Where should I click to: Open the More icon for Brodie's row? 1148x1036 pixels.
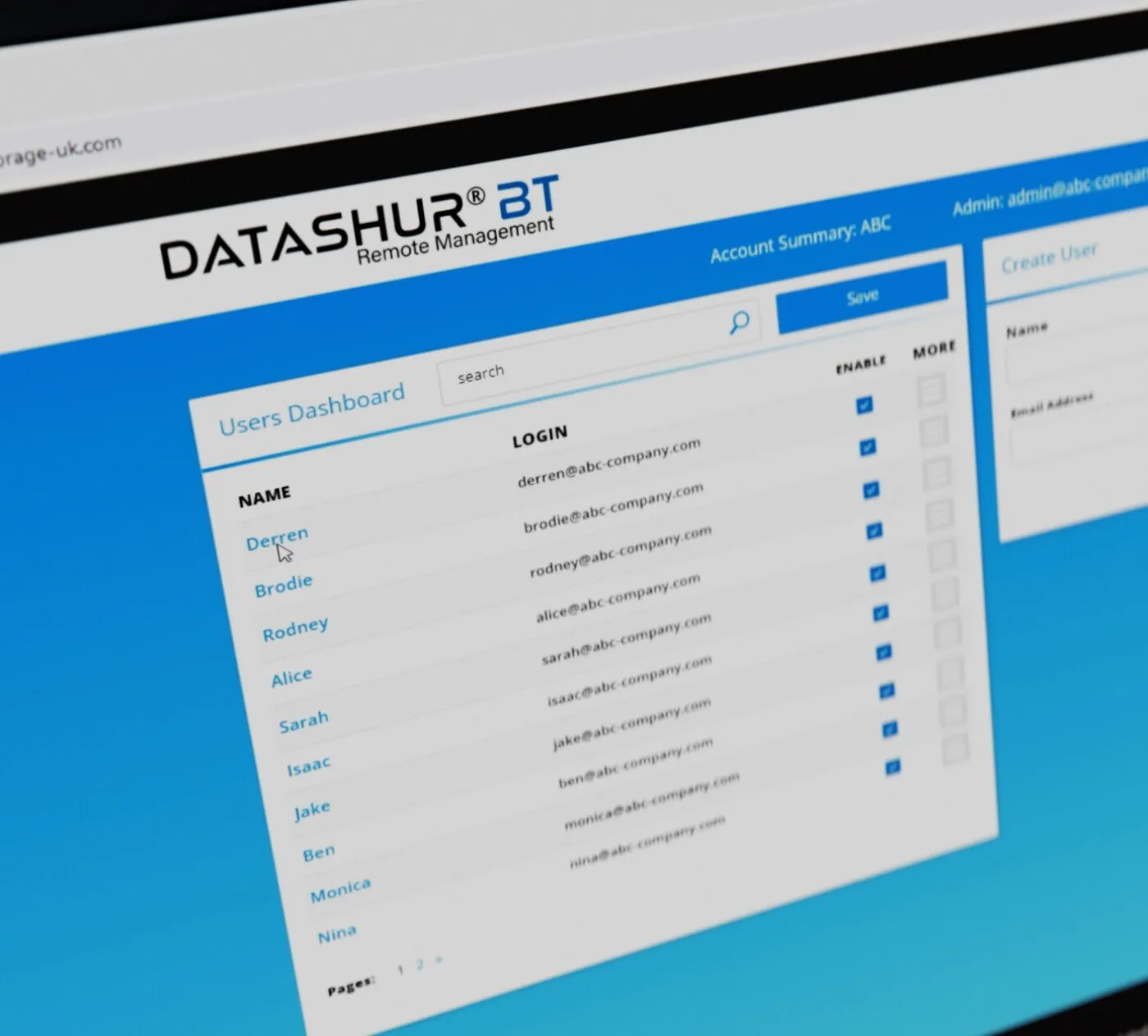pyautogui.click(x=934, y=432)
